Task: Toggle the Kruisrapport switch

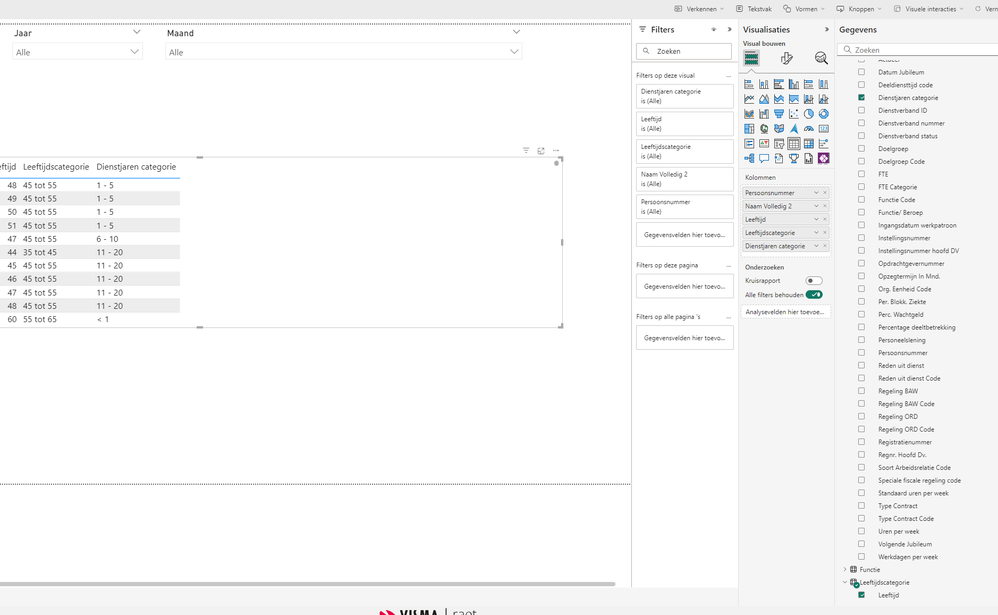Action: coord(813,281)
